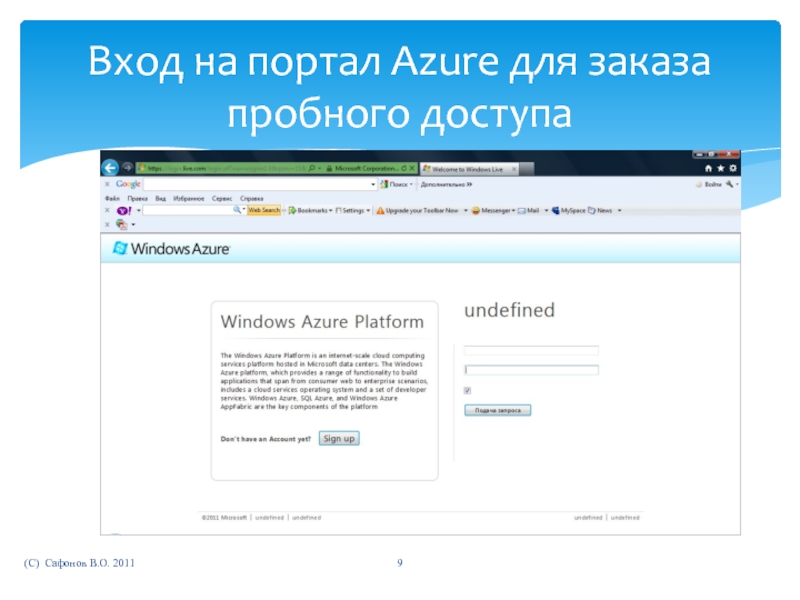Screen dimensions: 800x600
Task: Switch to Welcome to Windows Live tab
Action: coord(467,169)
